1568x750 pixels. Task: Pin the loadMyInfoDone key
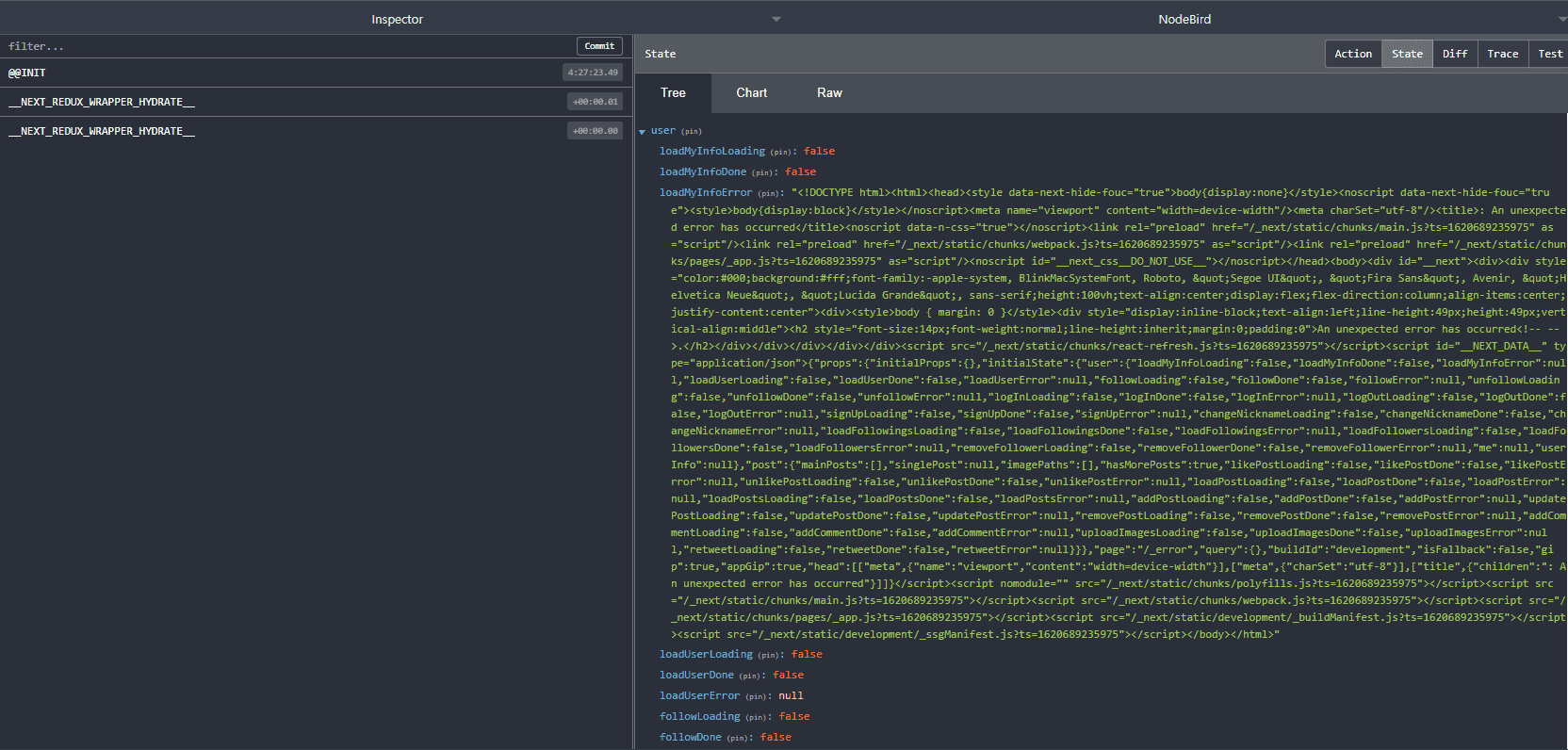pyautogui.click(x=762, y=172)
